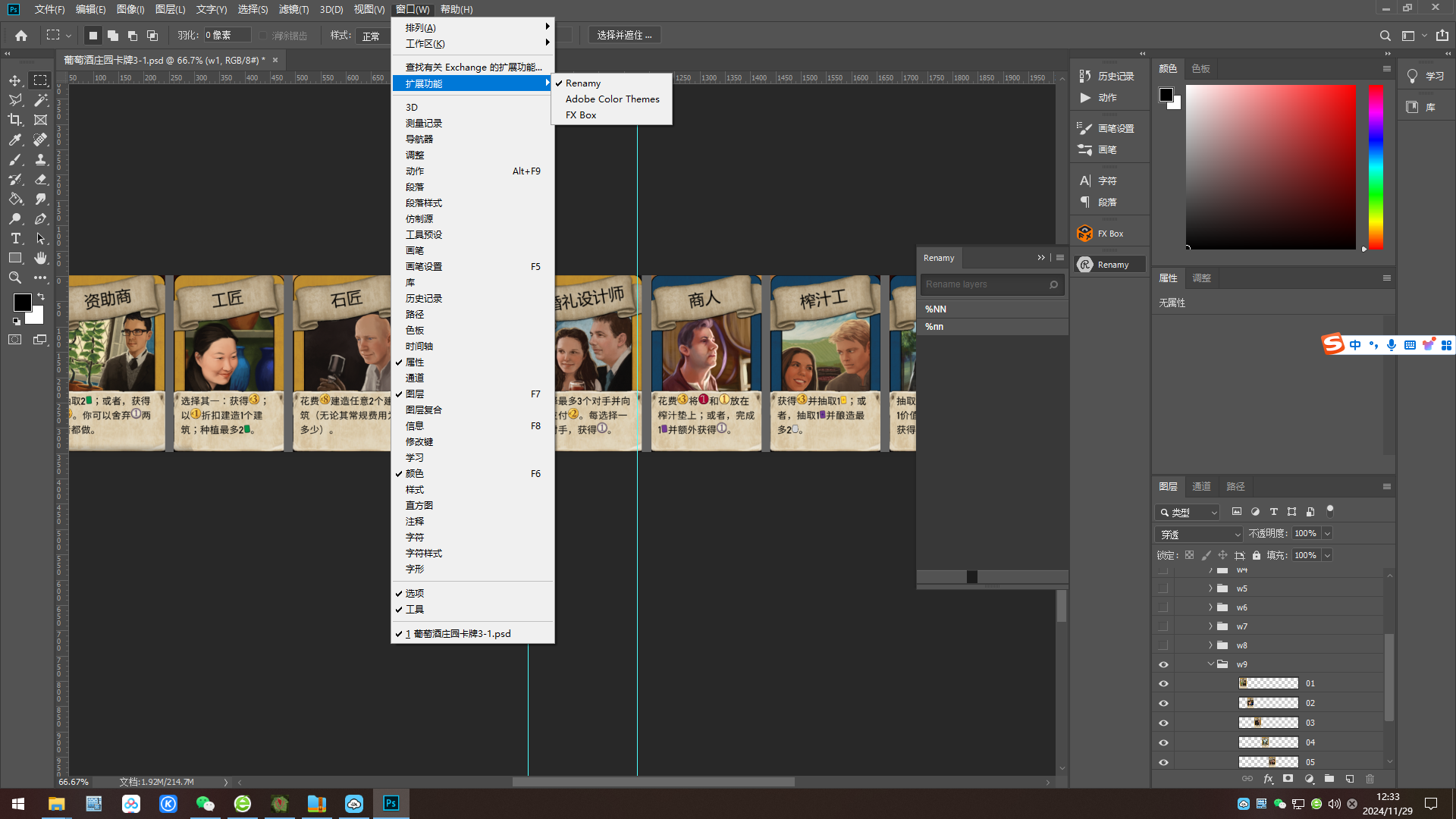Click the rainbow hue slider bar
The height and width of the screenshot is (819, 1456).
click(1376, 167)
